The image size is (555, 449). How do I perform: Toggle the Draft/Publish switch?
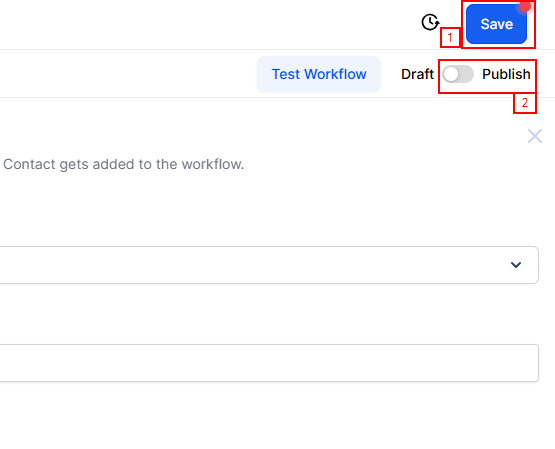point(458,74)
